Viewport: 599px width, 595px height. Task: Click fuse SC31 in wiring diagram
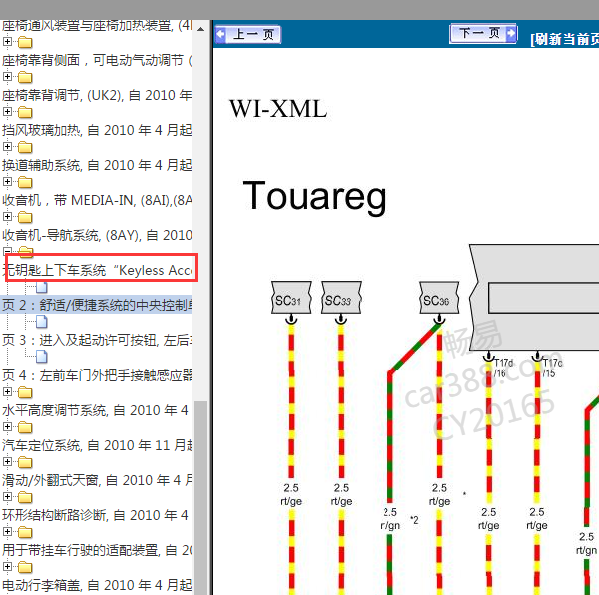[291, 298]
